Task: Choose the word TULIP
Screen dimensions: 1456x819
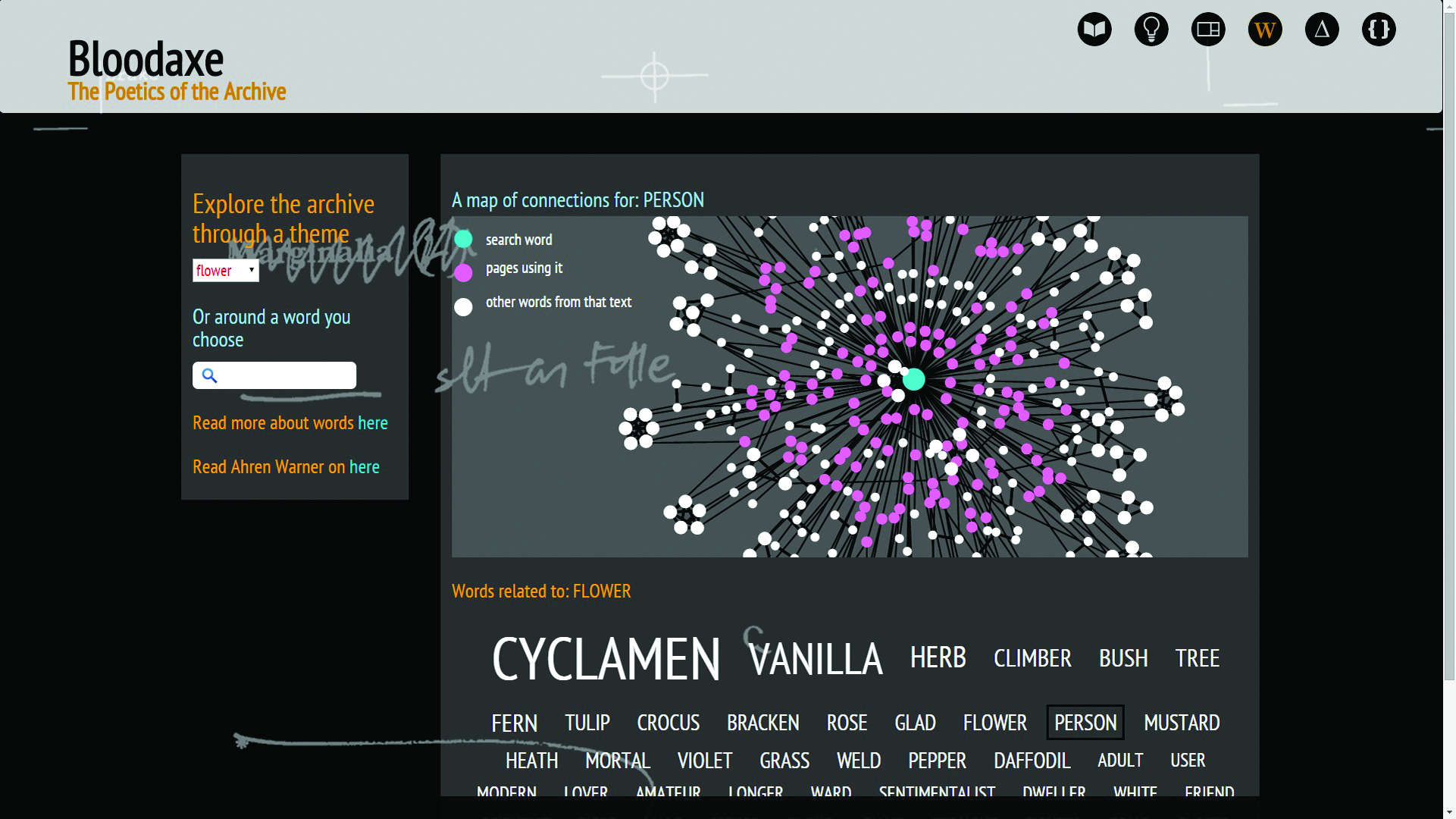Action: pos(587,723)
